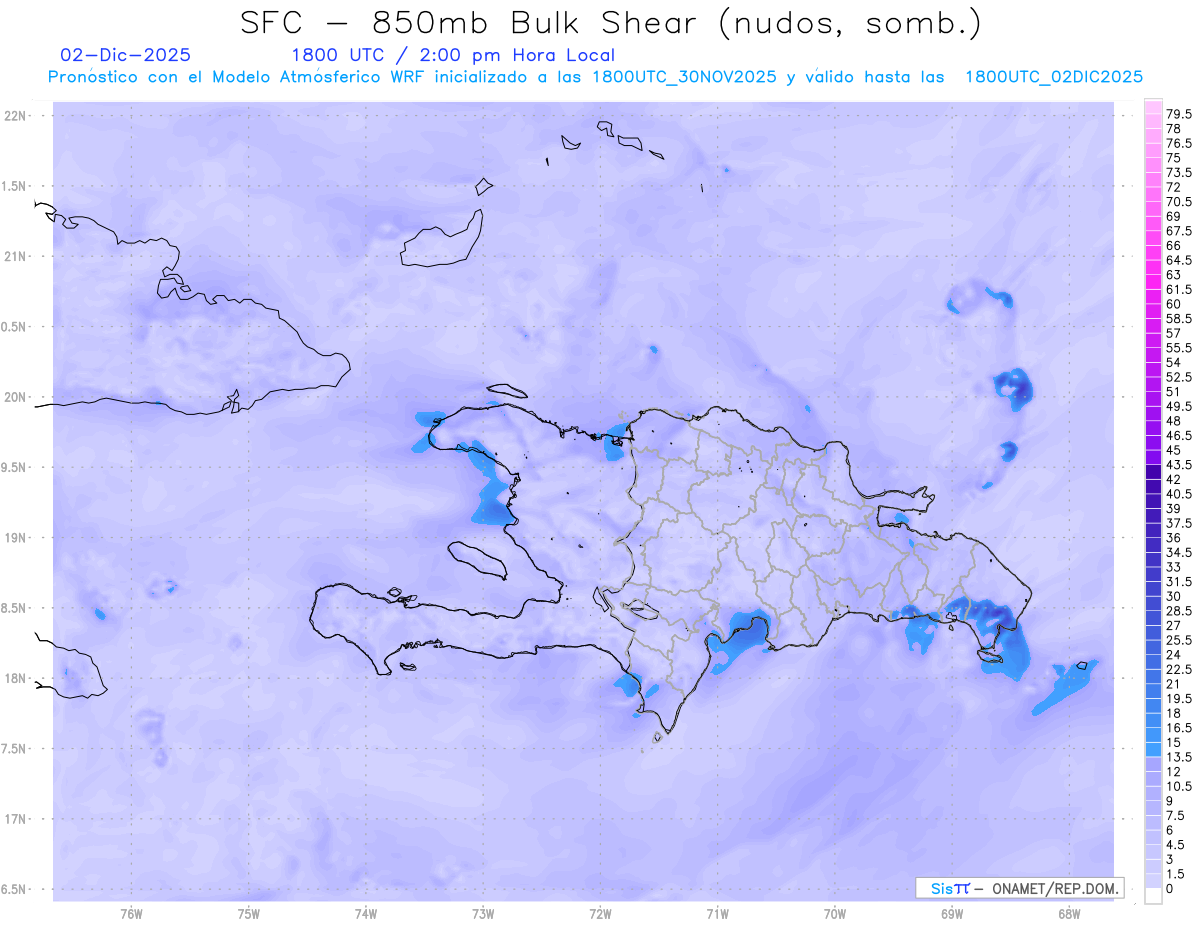Click the "19N" latitude axis label
Image resolution: width=1200 pixels, height=927 pixels.
16,538
